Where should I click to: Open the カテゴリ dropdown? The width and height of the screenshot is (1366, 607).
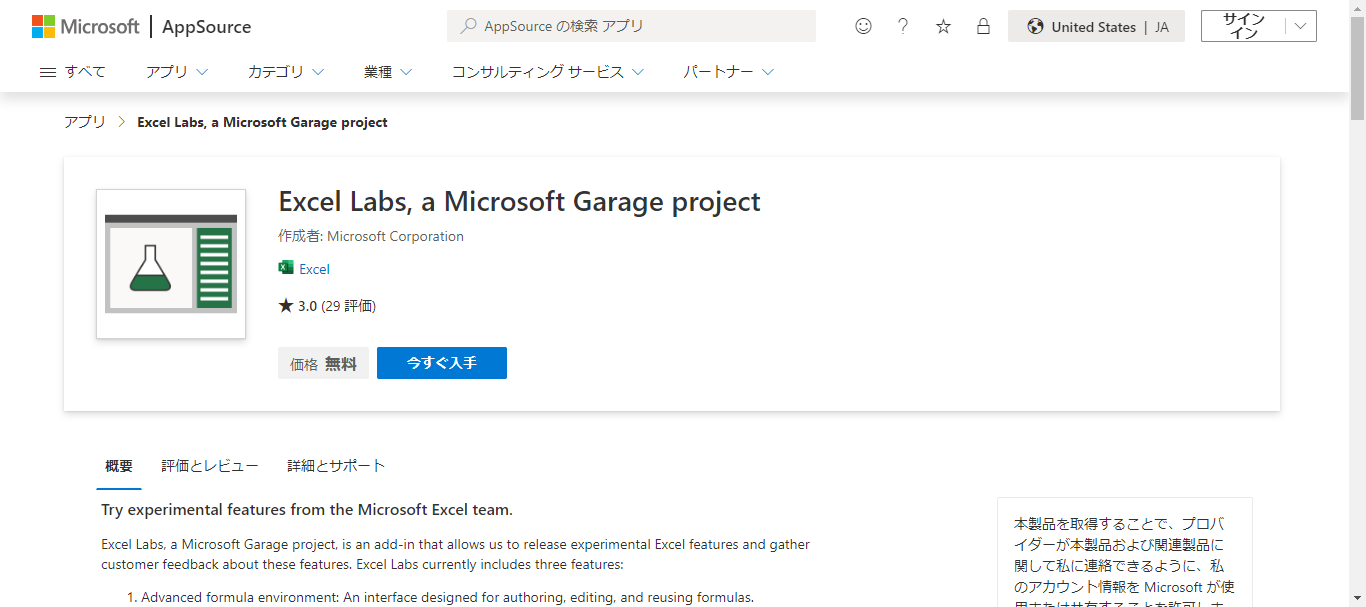(285, 71)
